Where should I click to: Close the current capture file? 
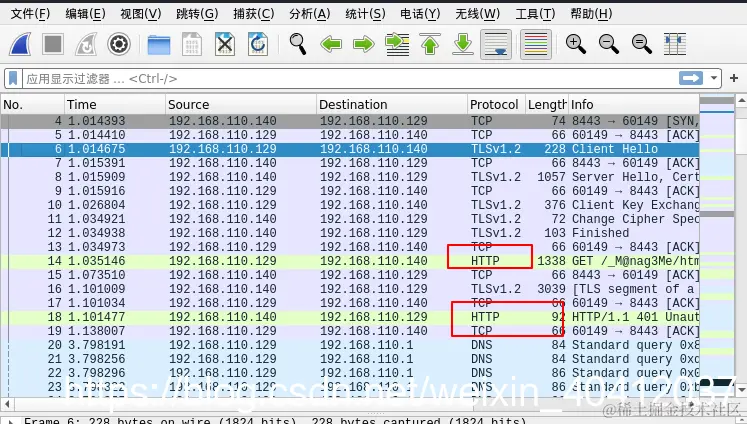[225, 44]
